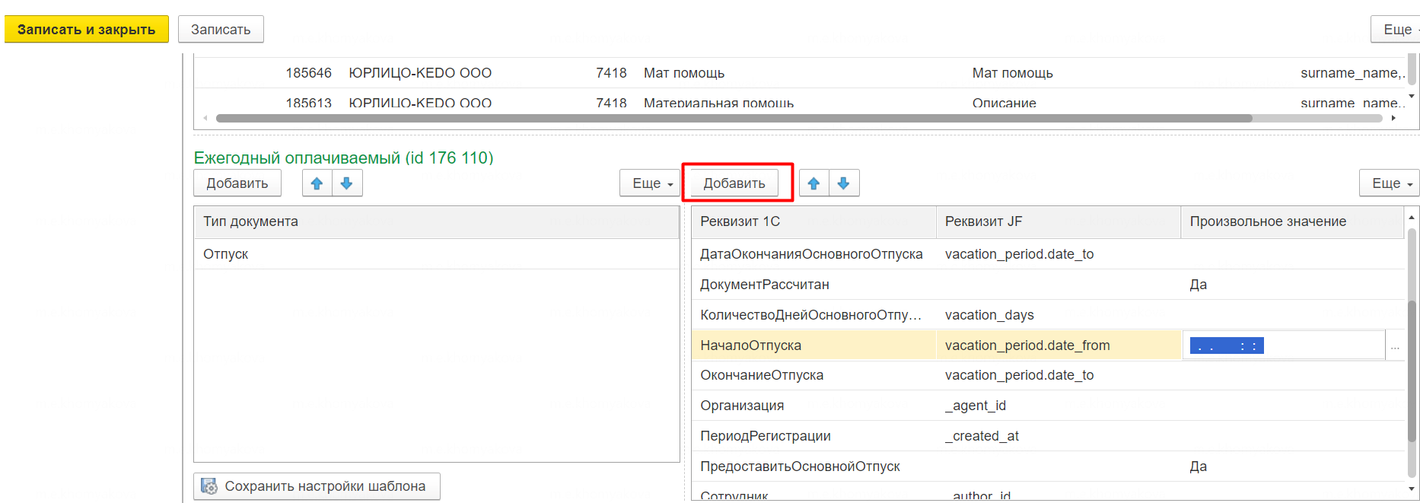Viewport: 1420px width, 503px height.
Task: Move document type row up in left panel
Action: (x=317, y=183)
